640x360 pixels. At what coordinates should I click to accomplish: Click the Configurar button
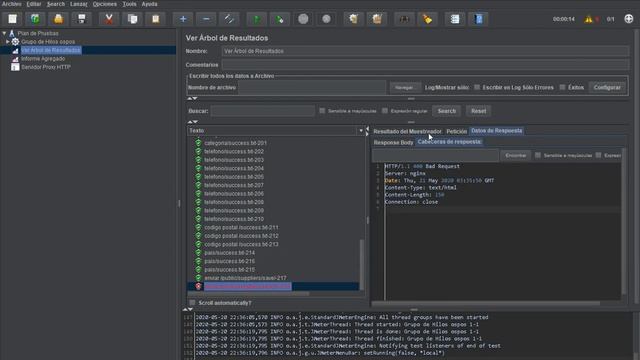[607, 87]
